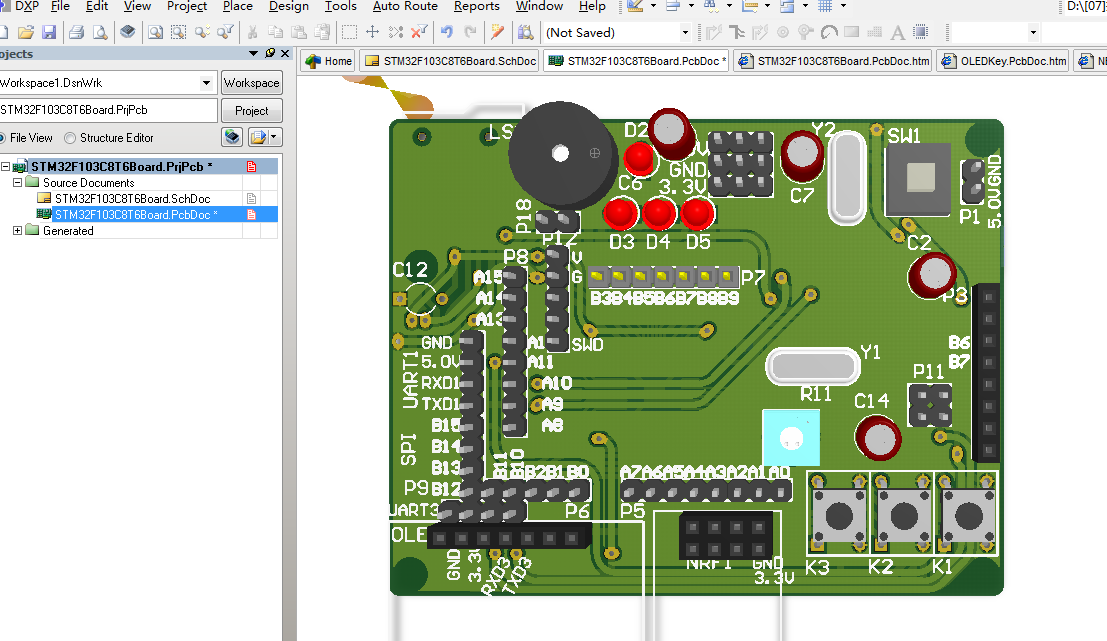Open the Devices view chip icon

click(128, 32)
